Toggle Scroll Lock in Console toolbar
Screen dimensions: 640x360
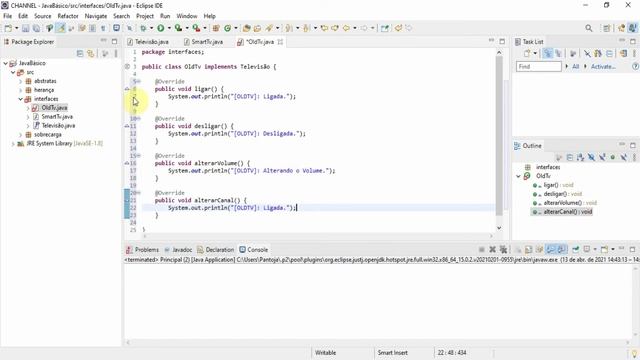[529, 249]
